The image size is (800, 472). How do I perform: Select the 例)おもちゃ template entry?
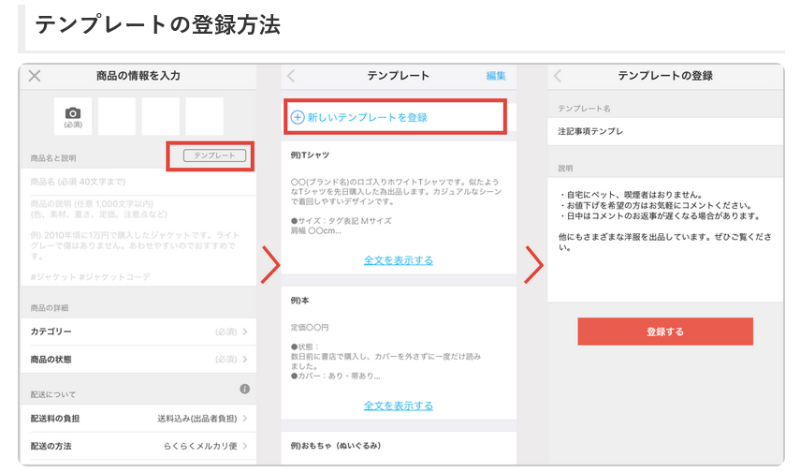coord(398,446)
